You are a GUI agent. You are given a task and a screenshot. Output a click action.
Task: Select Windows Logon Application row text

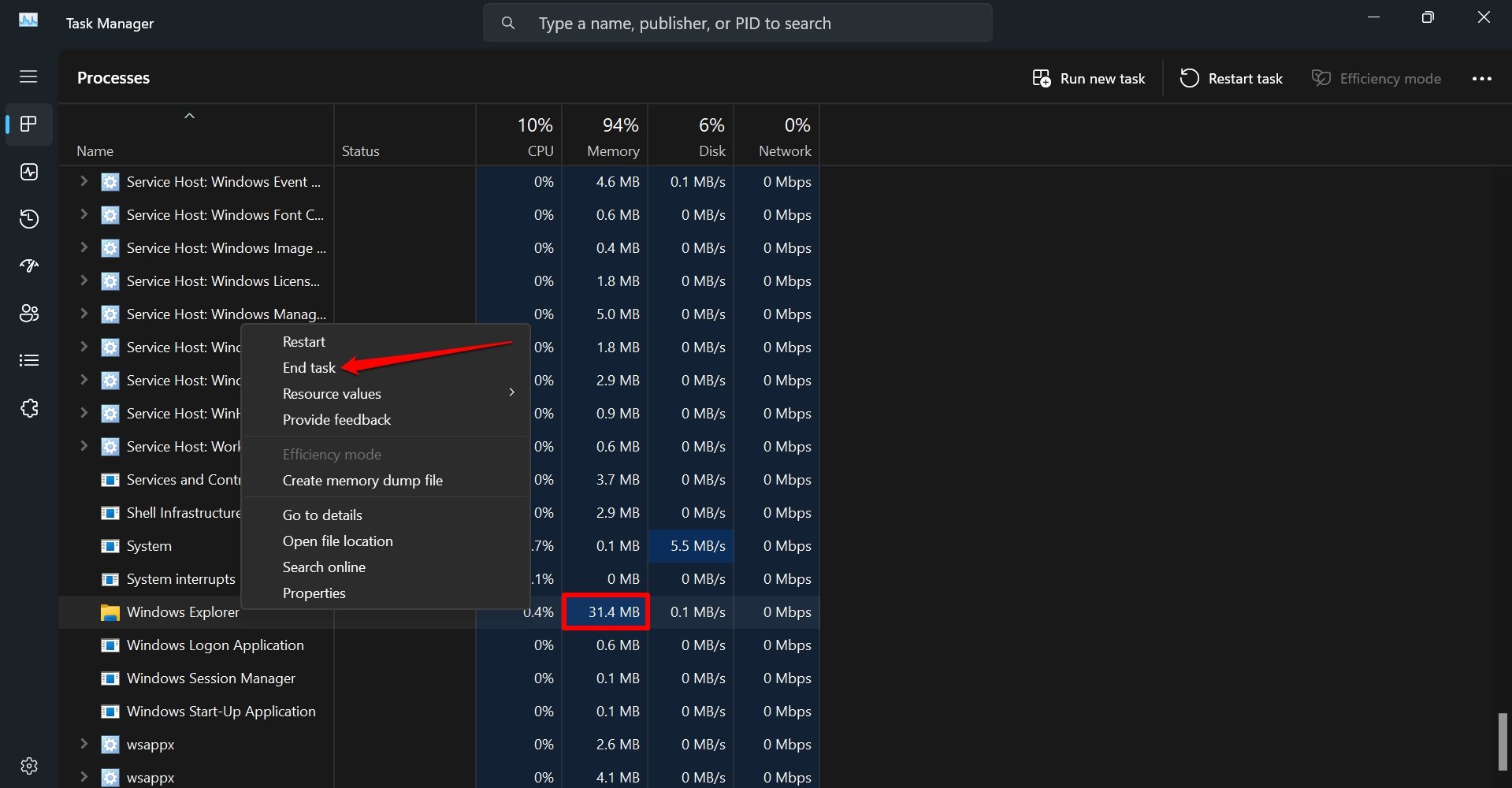pos(215,645)
